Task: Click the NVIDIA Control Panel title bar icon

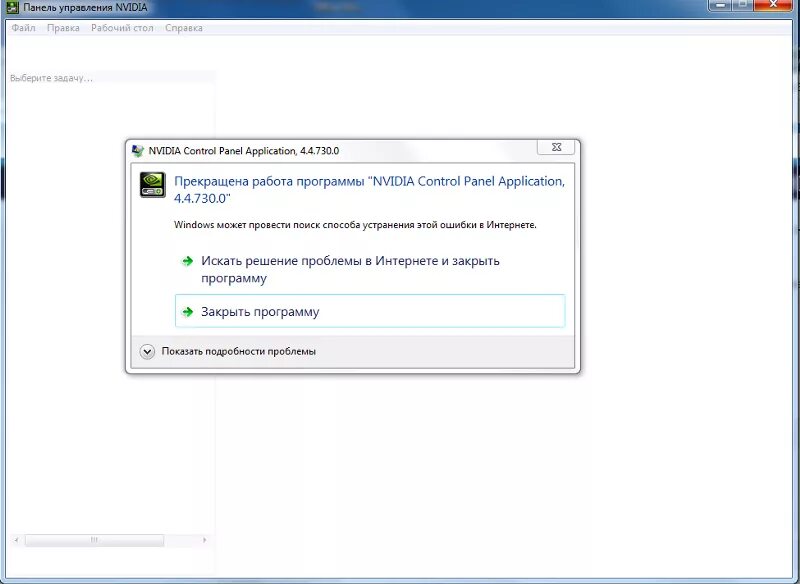Action: coord(13,7)
